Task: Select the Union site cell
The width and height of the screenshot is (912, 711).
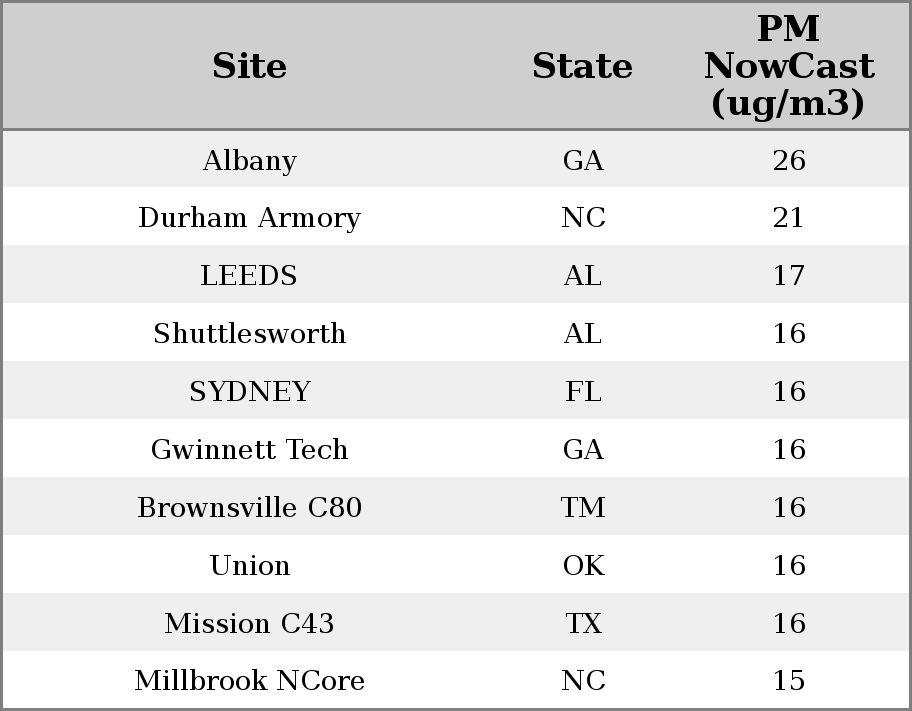Action: [x=250, y=565]
